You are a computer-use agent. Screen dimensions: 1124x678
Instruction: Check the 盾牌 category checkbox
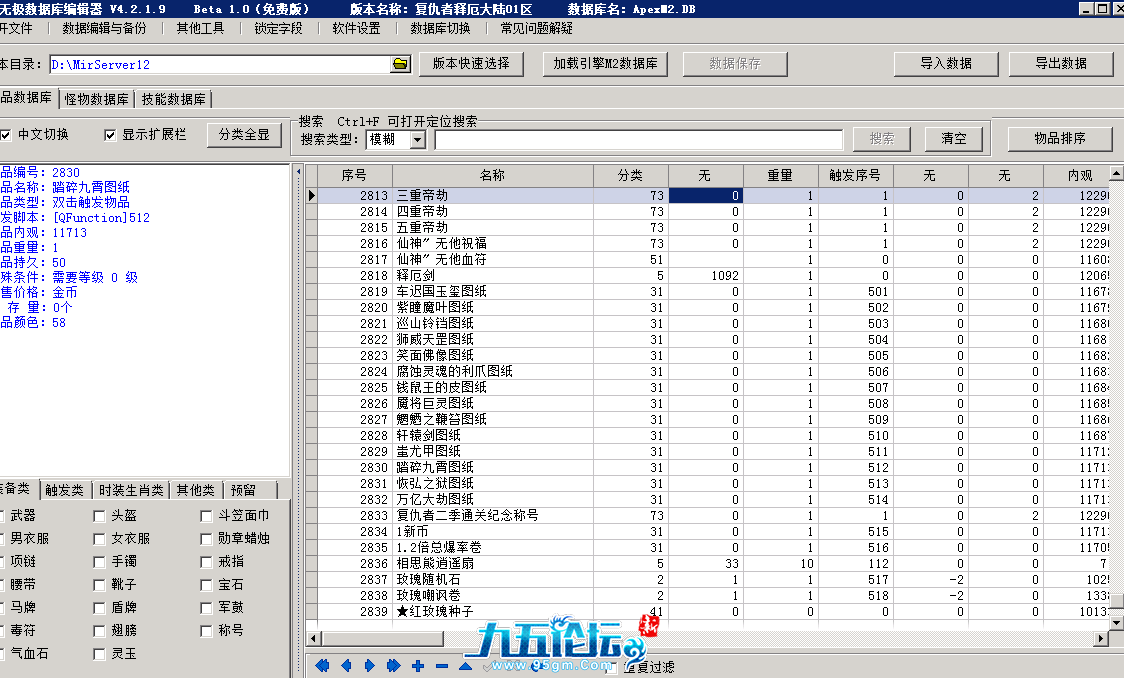click(x=99, y=608)
